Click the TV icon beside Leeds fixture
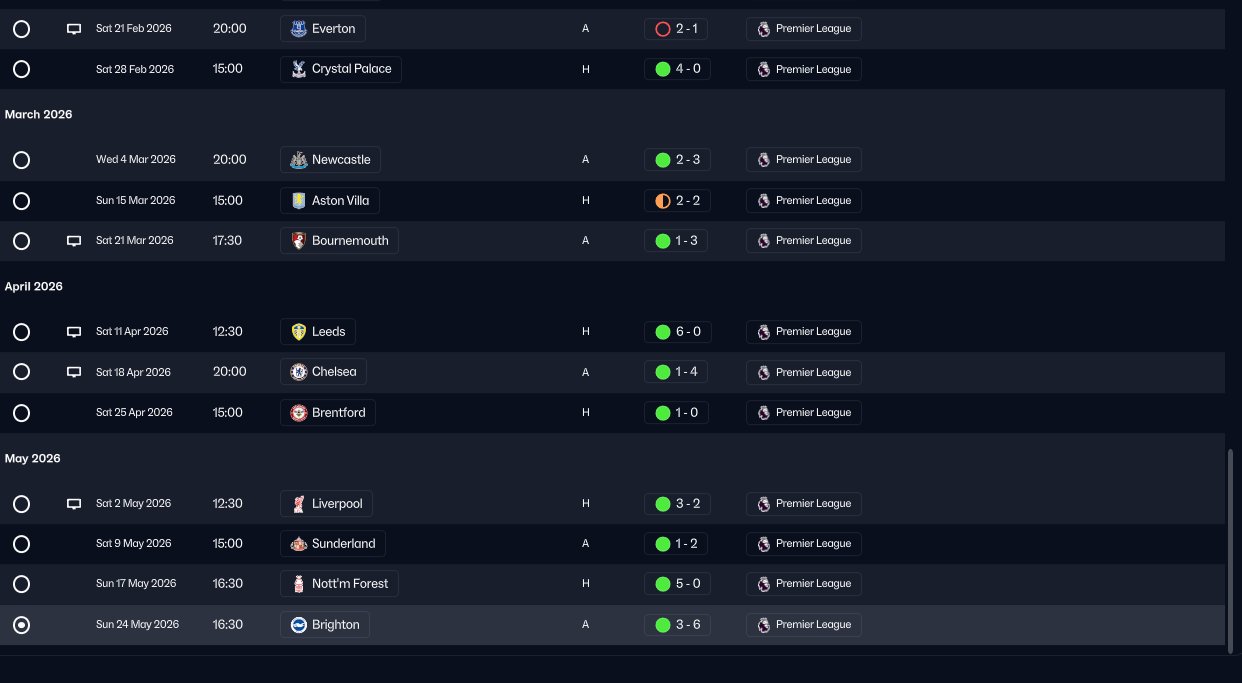1242x683 pixels. point(73,332)
